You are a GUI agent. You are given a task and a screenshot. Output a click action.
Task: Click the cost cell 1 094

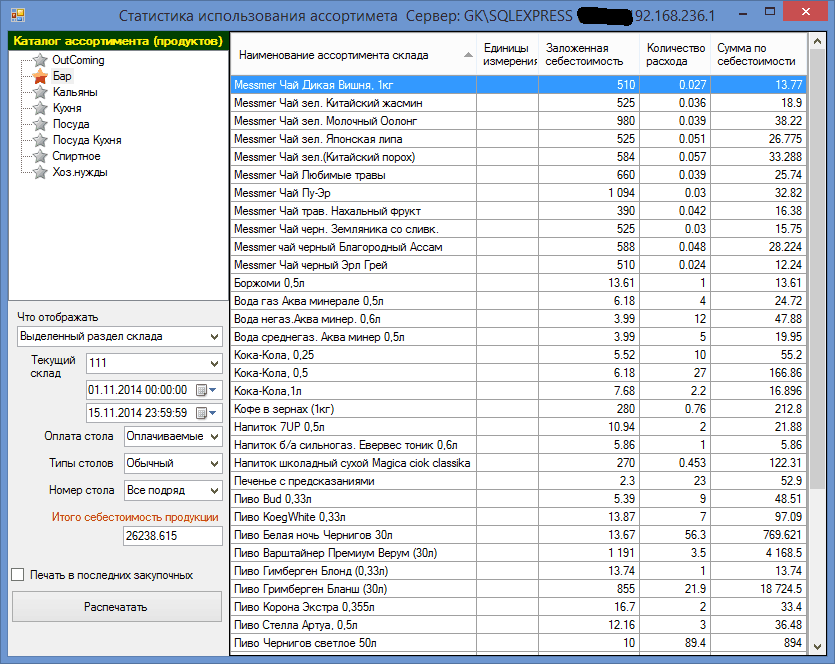tap(589, 193)
